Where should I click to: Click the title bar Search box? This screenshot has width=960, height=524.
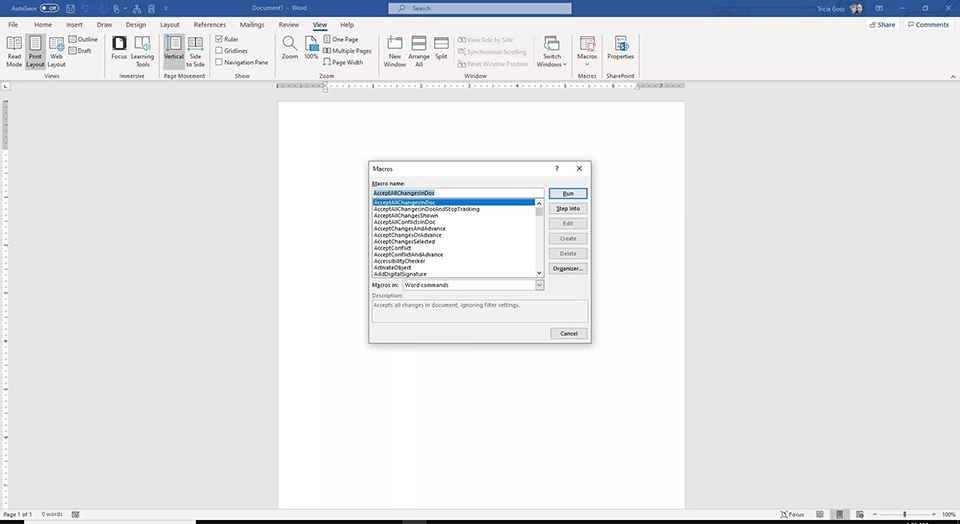pyautogui.click(x=480, y=9)
